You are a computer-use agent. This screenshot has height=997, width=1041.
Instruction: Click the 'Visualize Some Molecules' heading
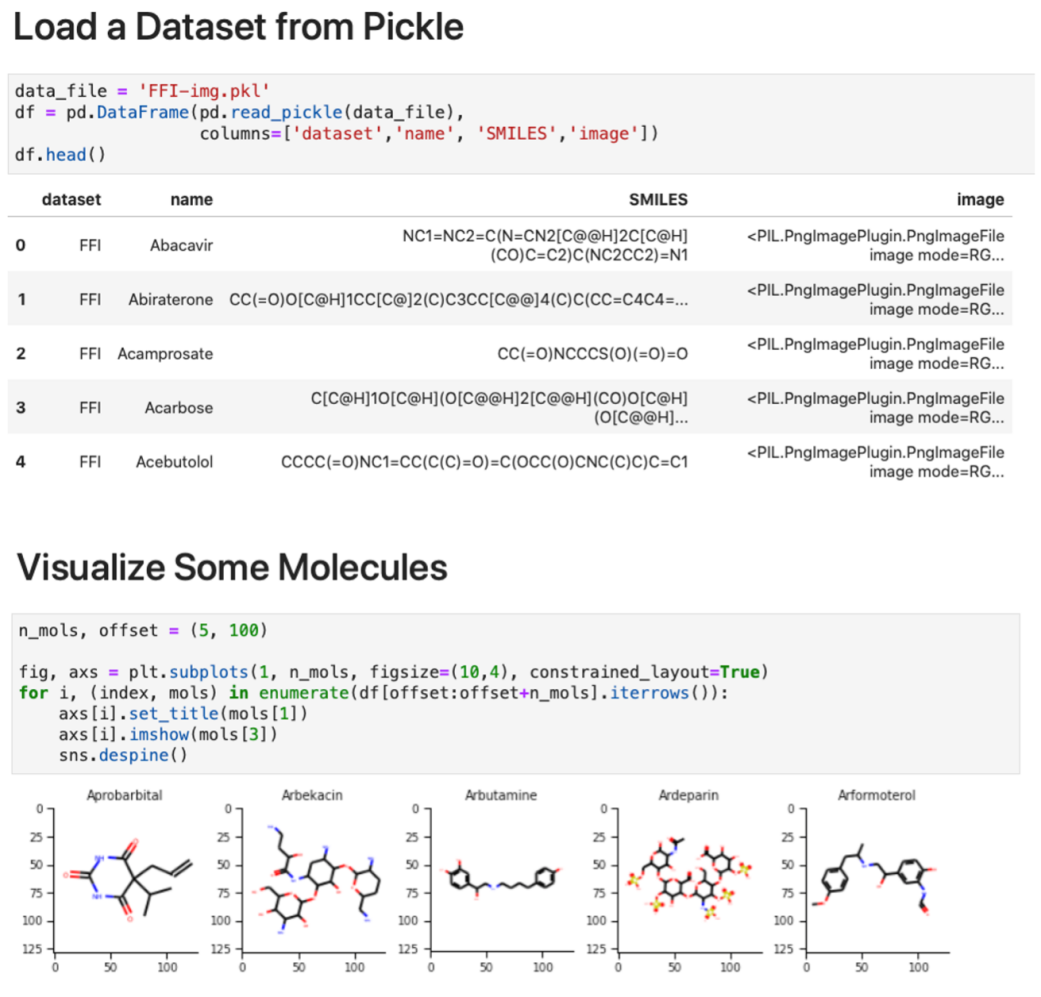tap(232, 568)
